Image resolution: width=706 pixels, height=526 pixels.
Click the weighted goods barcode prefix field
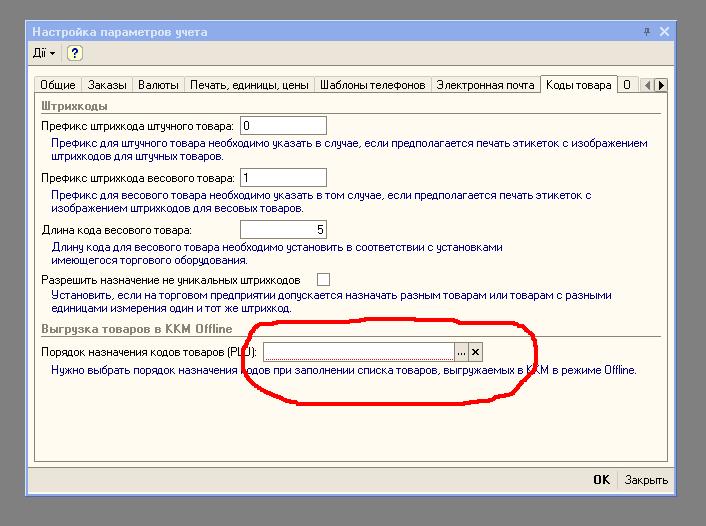click(x=283, y=178)
